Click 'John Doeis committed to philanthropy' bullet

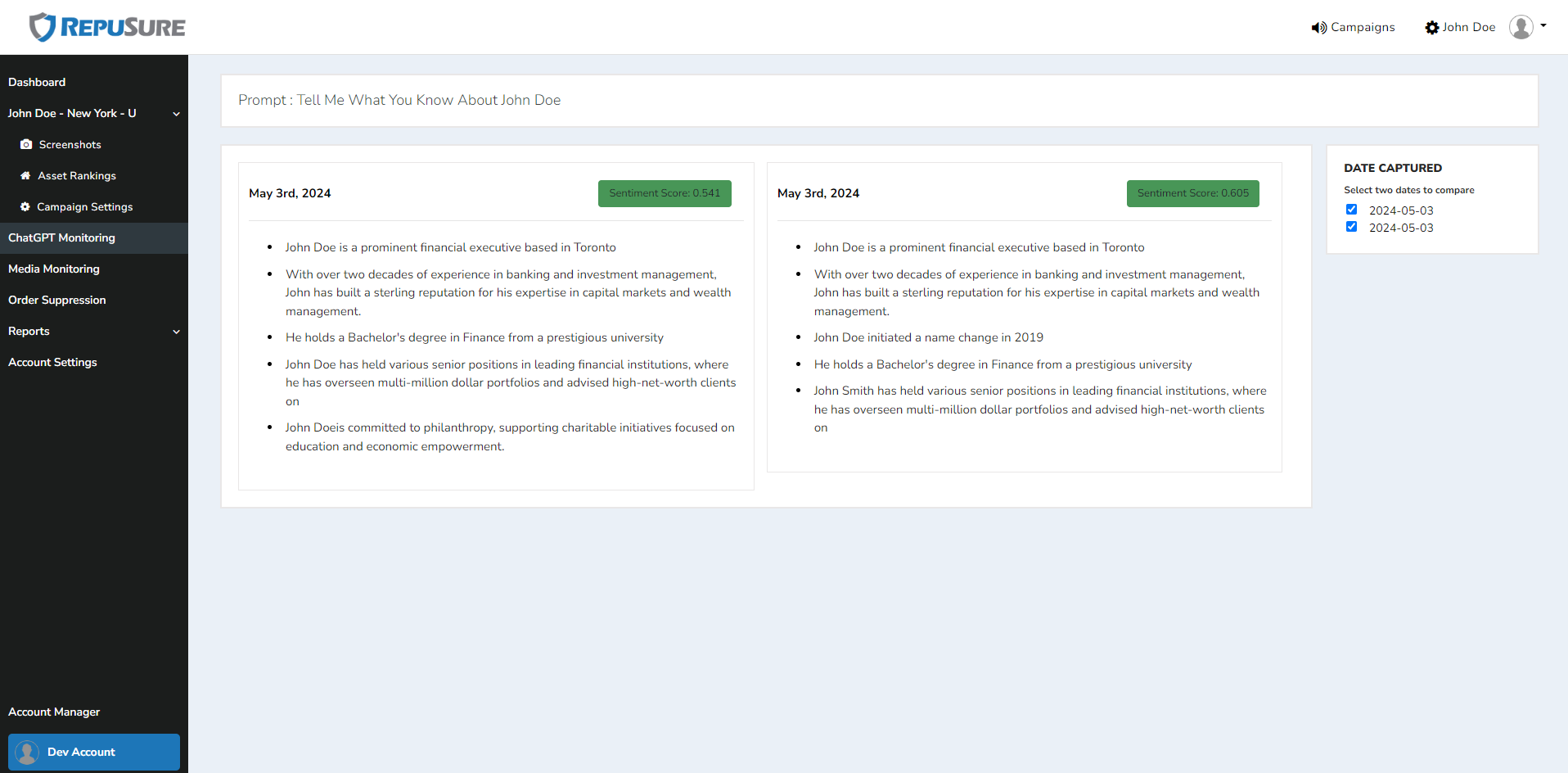[510, 436]
